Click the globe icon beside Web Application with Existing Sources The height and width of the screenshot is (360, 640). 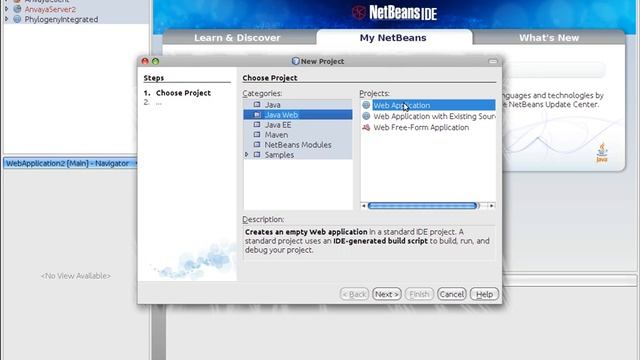pos(366,116)
